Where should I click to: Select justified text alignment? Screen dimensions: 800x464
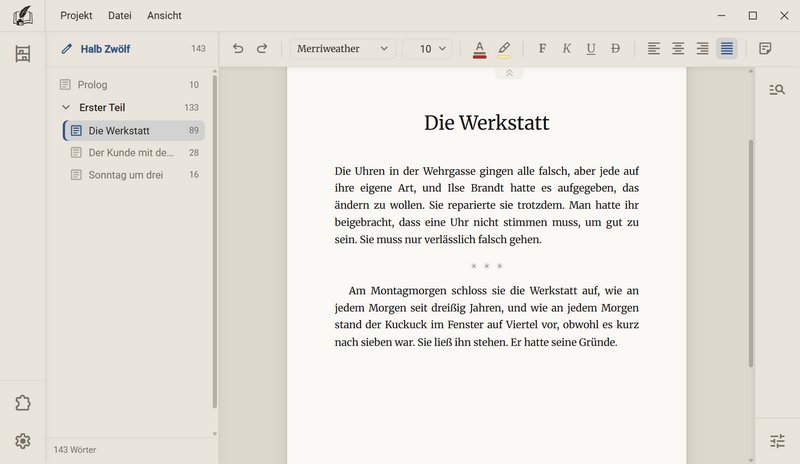coord(727,48)
